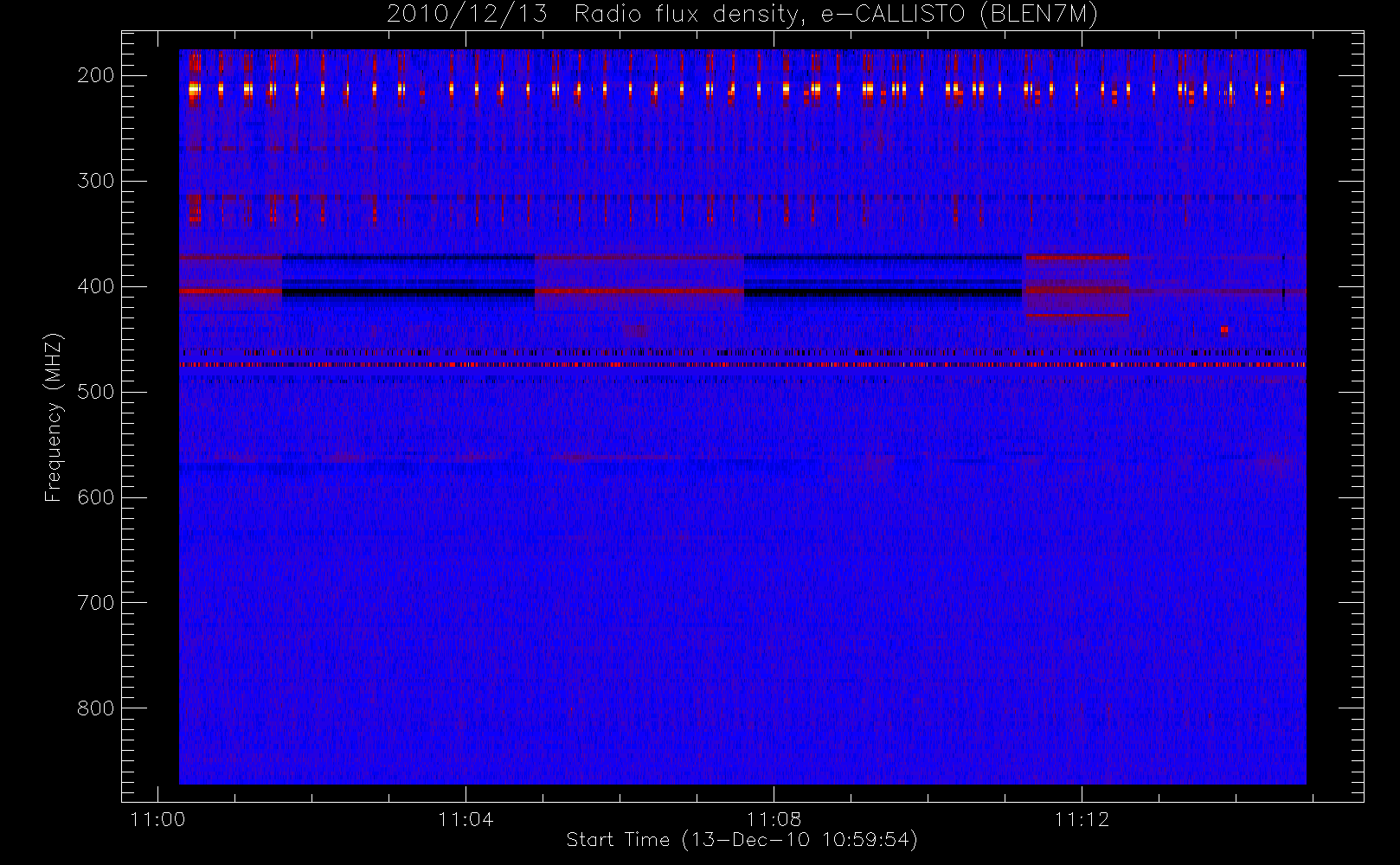Image resolution: width=1400 pixels, height=865 pixels.
Task: Click the 600 frequency tick label
Action: (96, 497)
